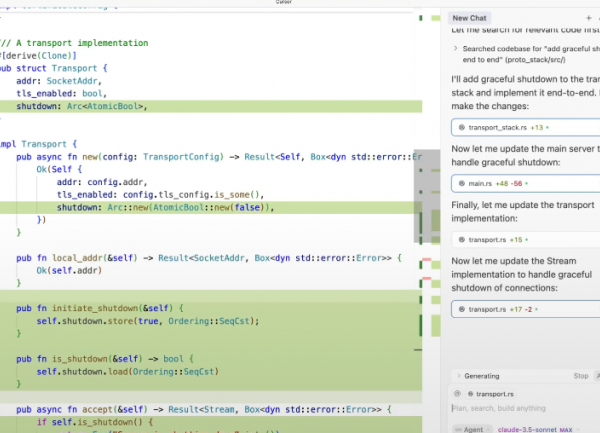
Task: Click the '[derive(Clone)]' attribute line
Action: [38, 55]
